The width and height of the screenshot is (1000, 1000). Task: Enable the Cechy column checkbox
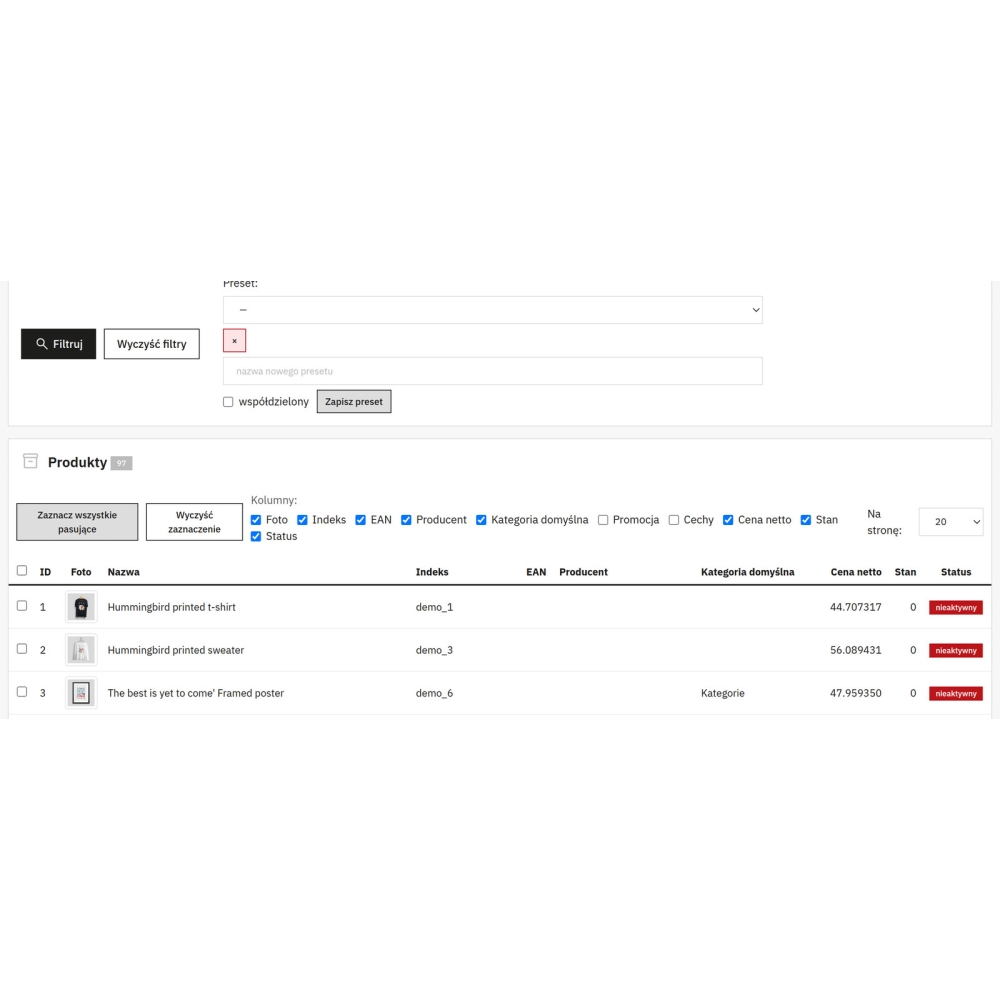tap(673, 520)
